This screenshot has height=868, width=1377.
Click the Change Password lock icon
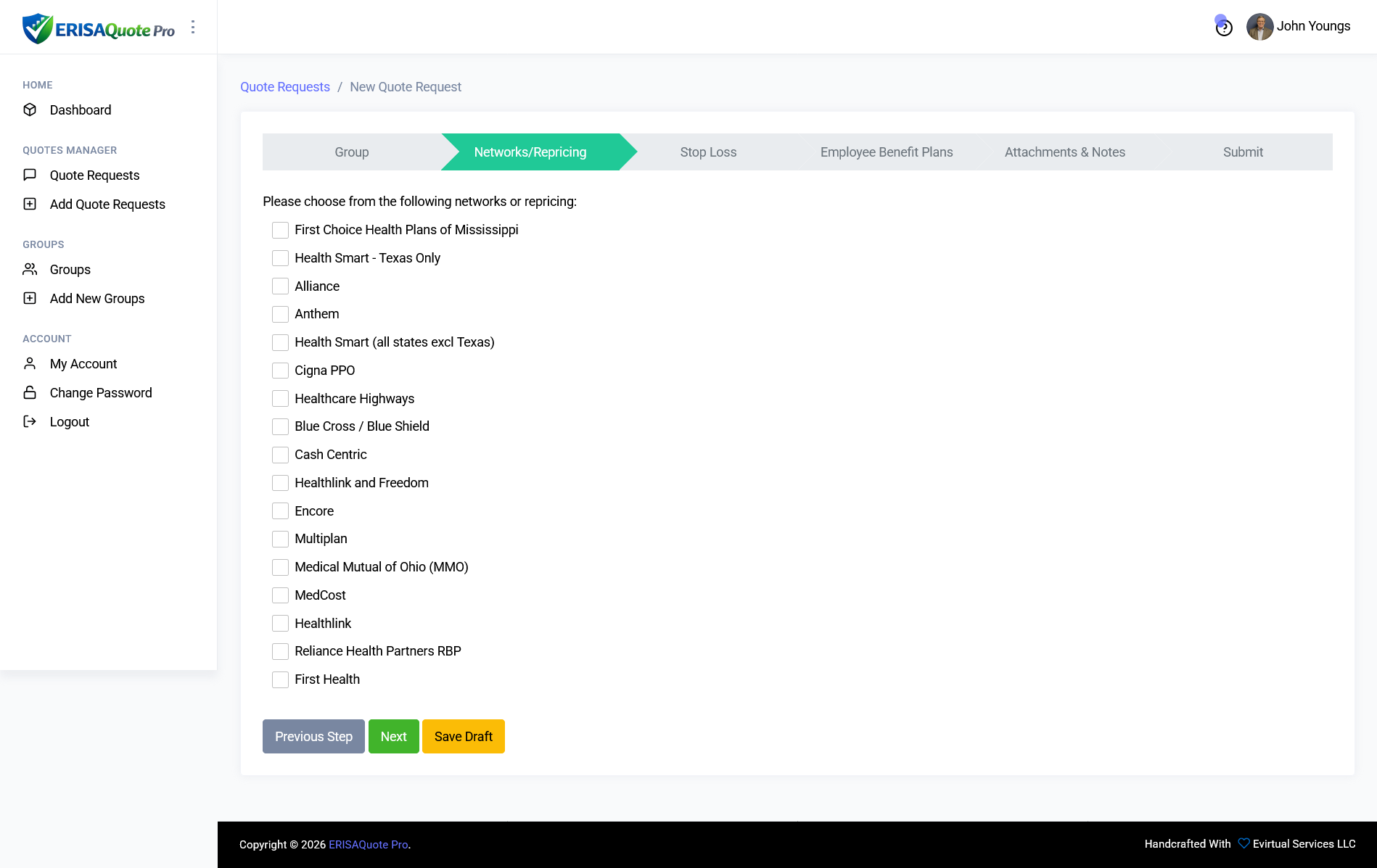[30, 392]
